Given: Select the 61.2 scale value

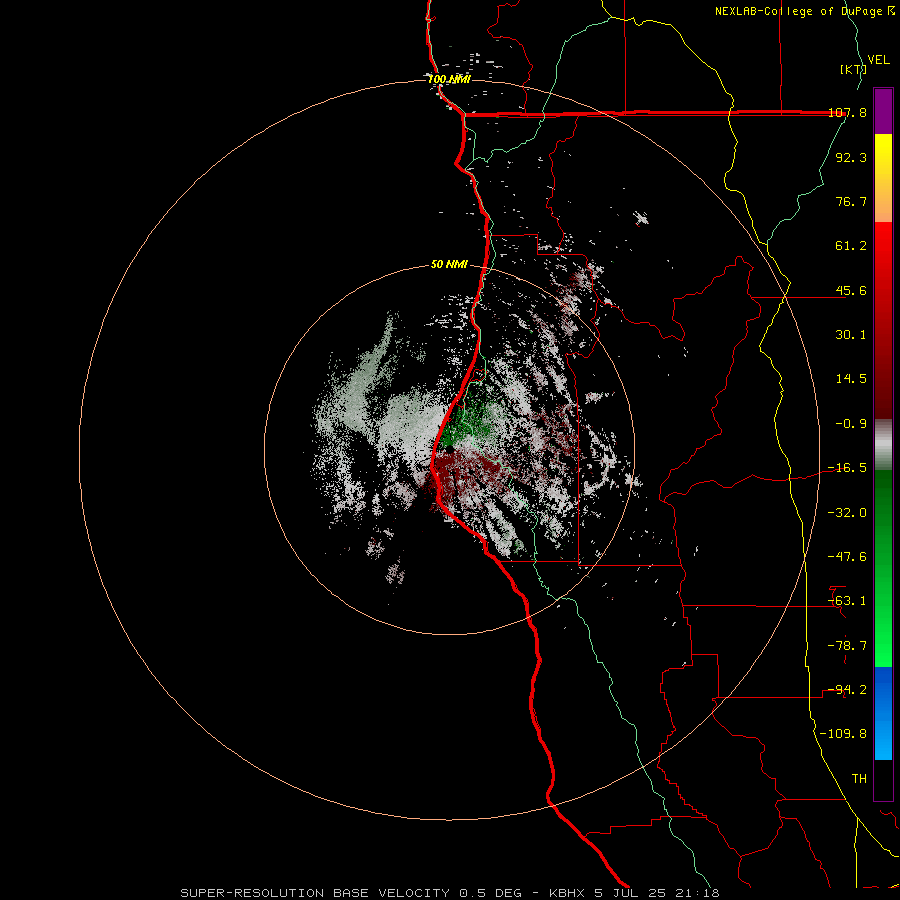Looking at the screenshot, I should pos(851,246).
